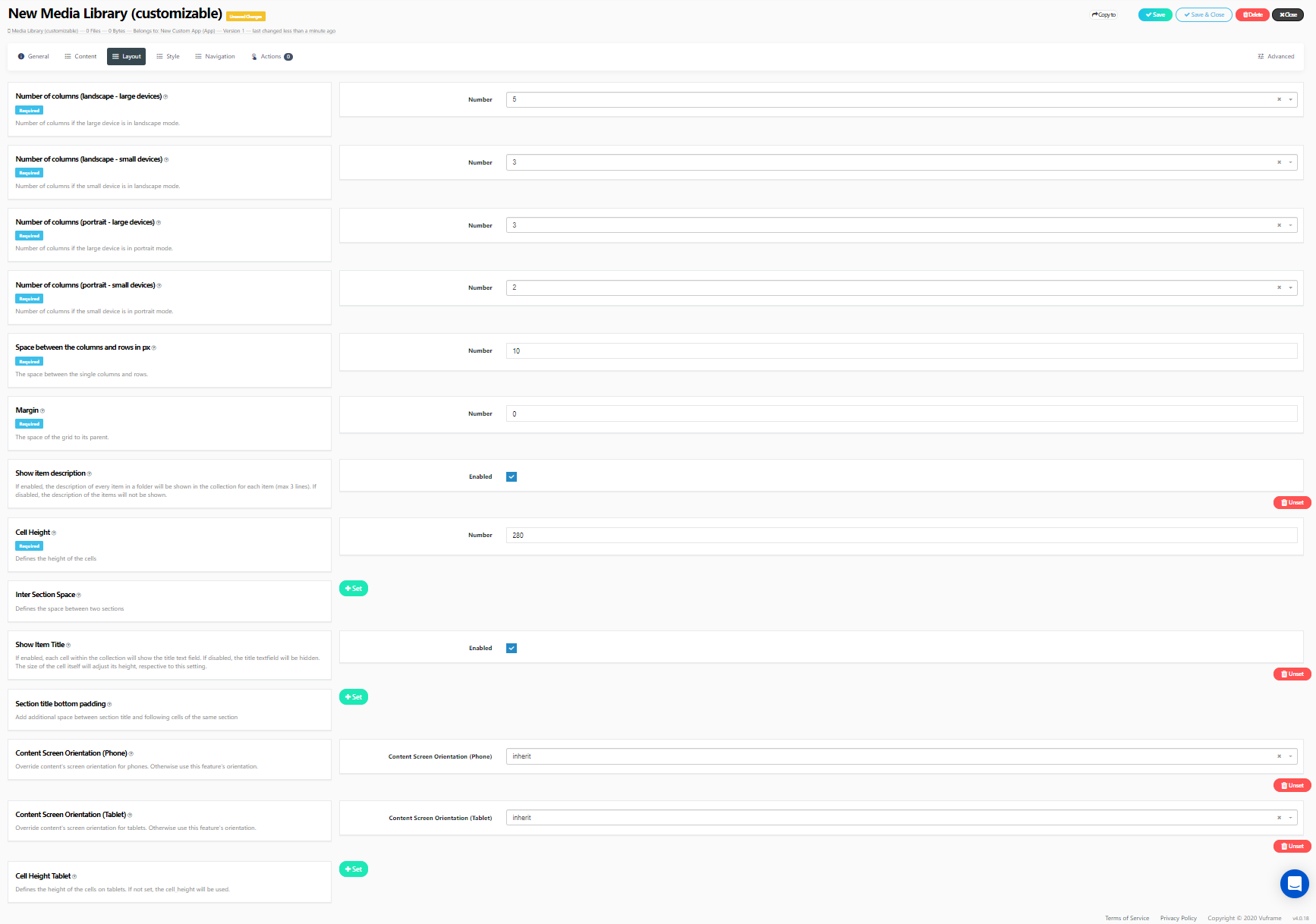Open the Style tab
The width and height of the screenshot is (1316, 924).
tap(168, 57)
